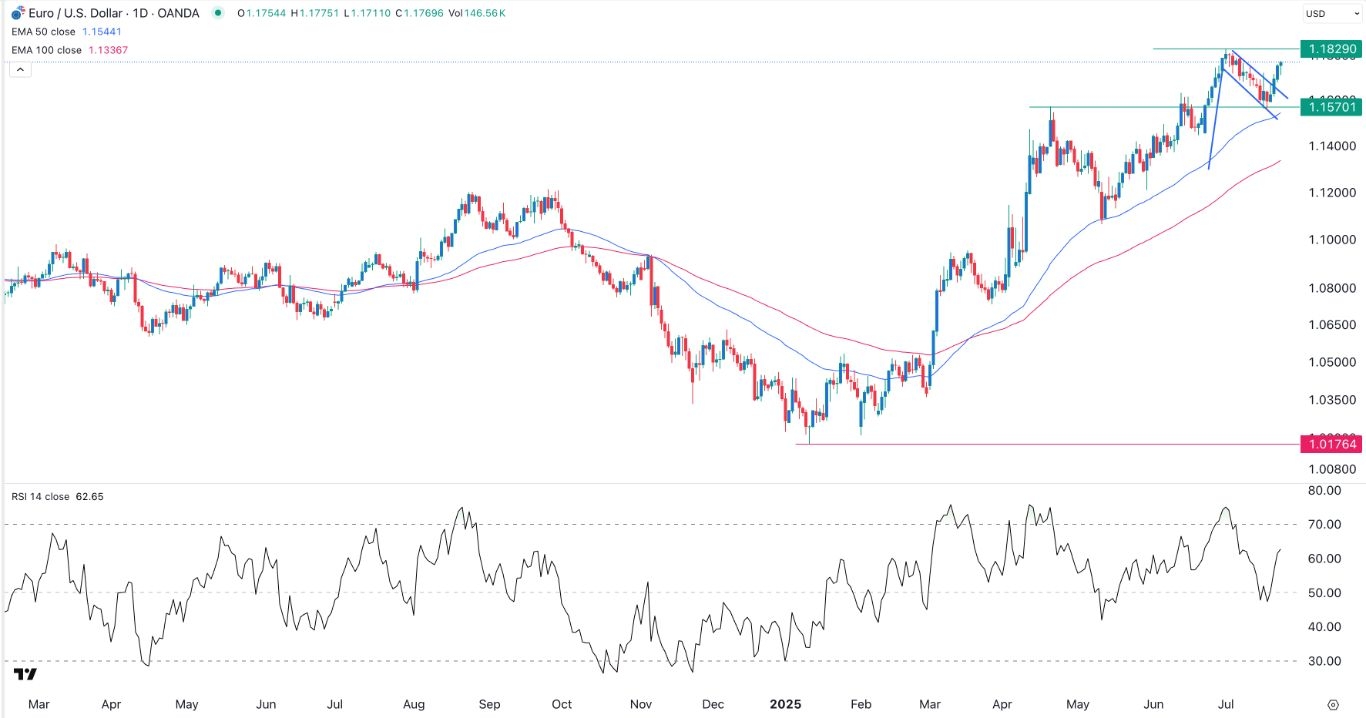Viewport: 1366px width, 718px height.
Task: Click the EUR/USD symbol flag icon
Action: (x=15, y=14)
